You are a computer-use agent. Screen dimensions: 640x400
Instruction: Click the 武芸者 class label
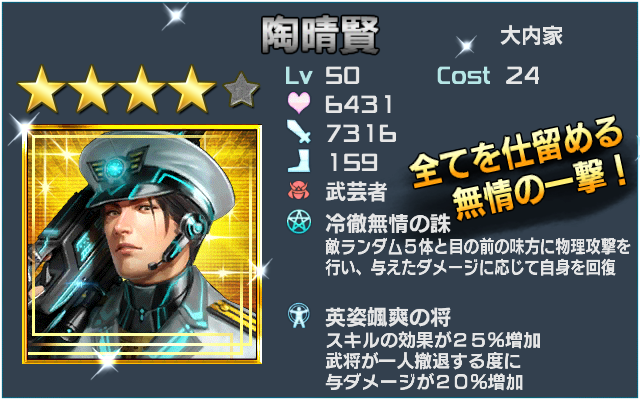pyautogui.click(x=356, y=191)
